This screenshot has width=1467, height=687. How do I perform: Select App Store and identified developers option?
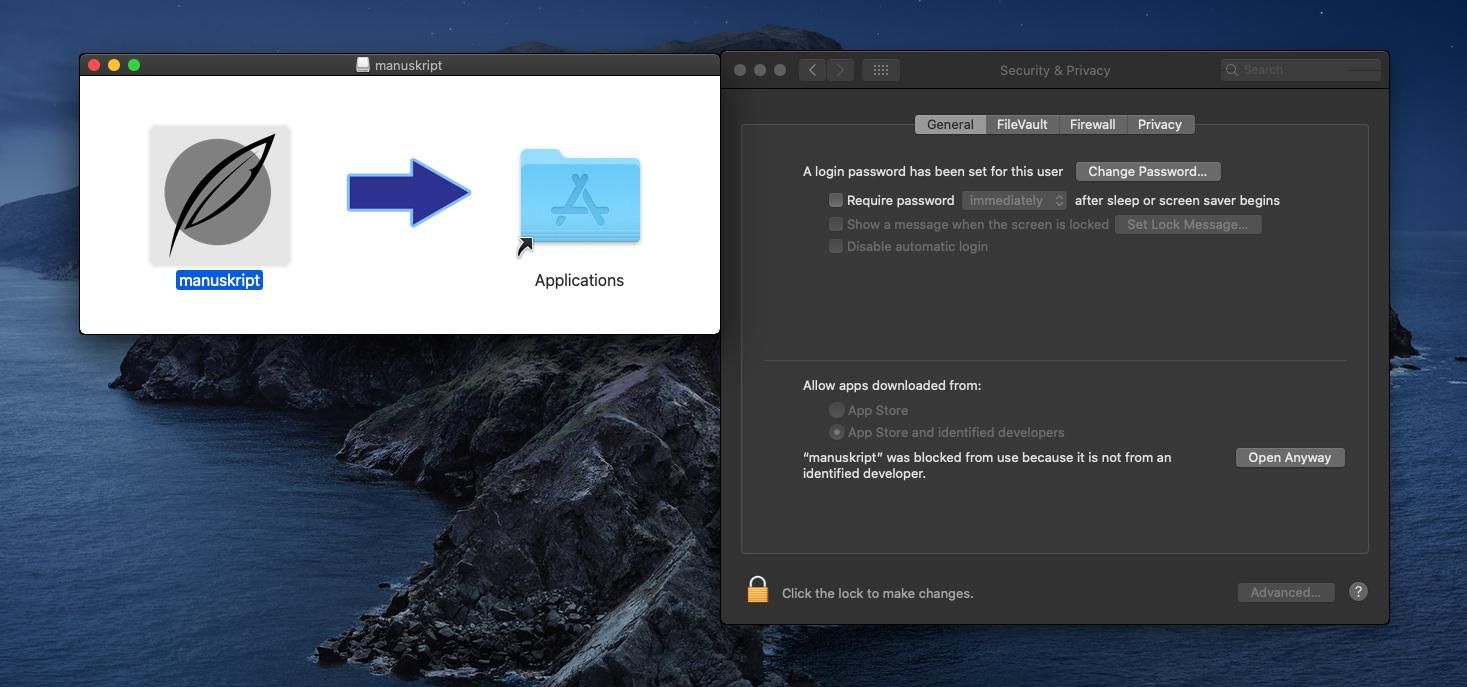tap(837, 432)
